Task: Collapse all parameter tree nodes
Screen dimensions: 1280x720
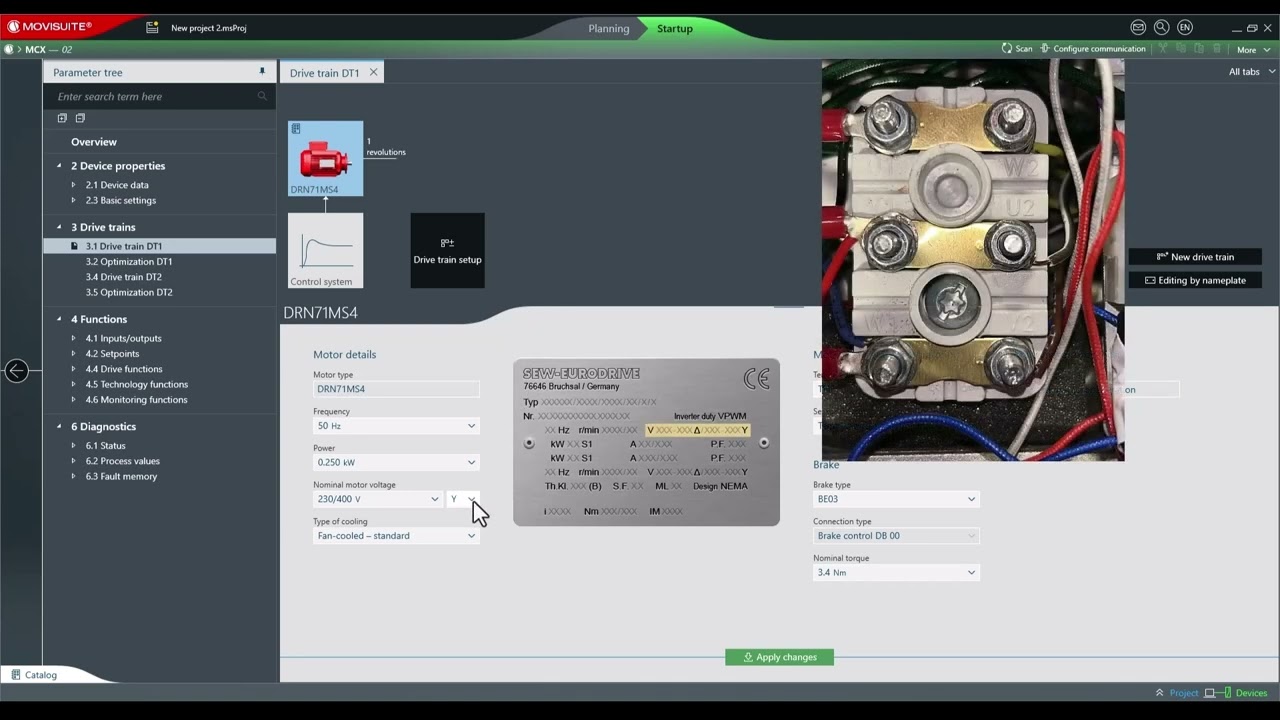Action: 80,118
